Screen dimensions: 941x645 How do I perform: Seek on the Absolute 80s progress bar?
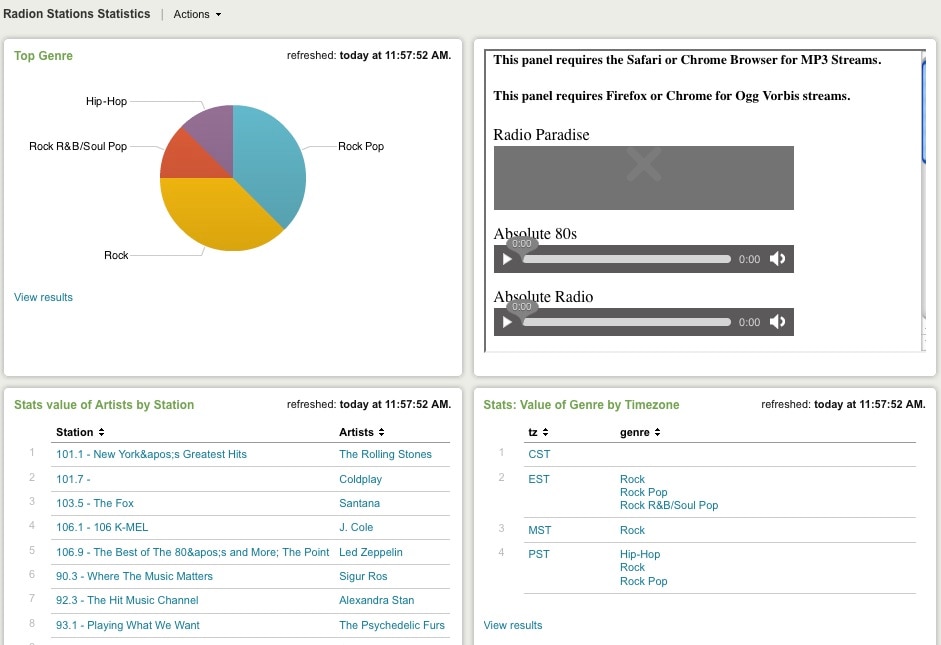point(627,259)
